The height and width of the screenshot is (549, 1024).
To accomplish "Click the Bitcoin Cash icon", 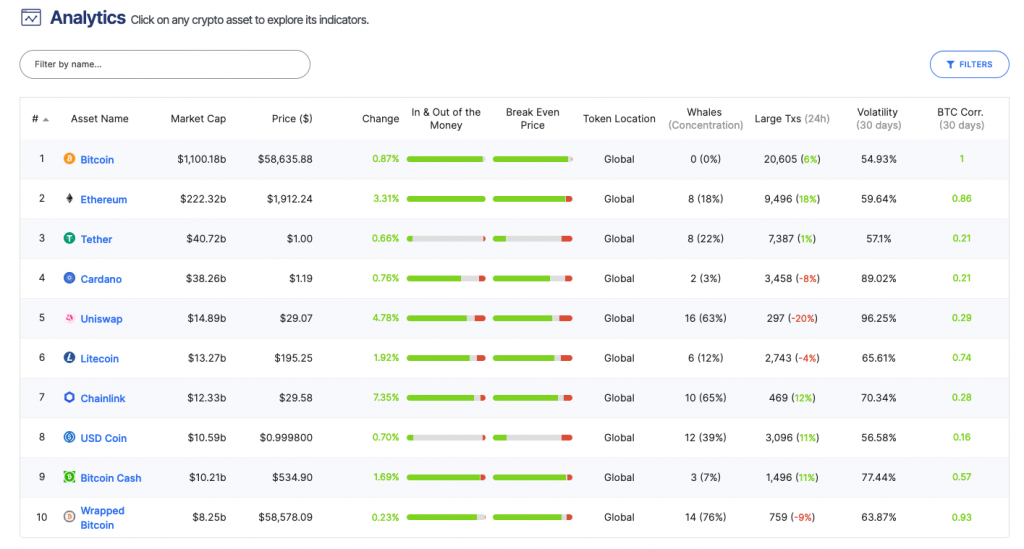I will [69, 477].
